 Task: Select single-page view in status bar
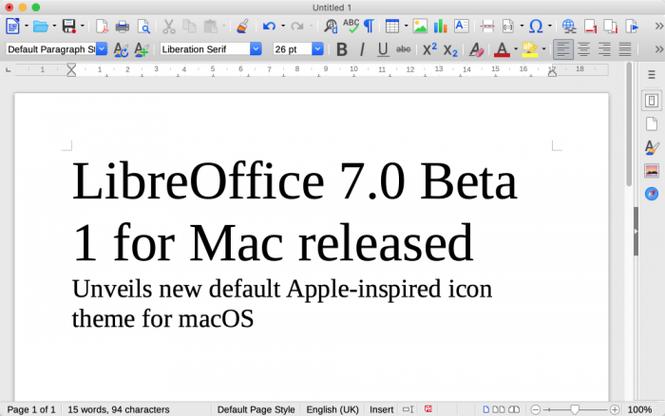(x=486, y=410)
